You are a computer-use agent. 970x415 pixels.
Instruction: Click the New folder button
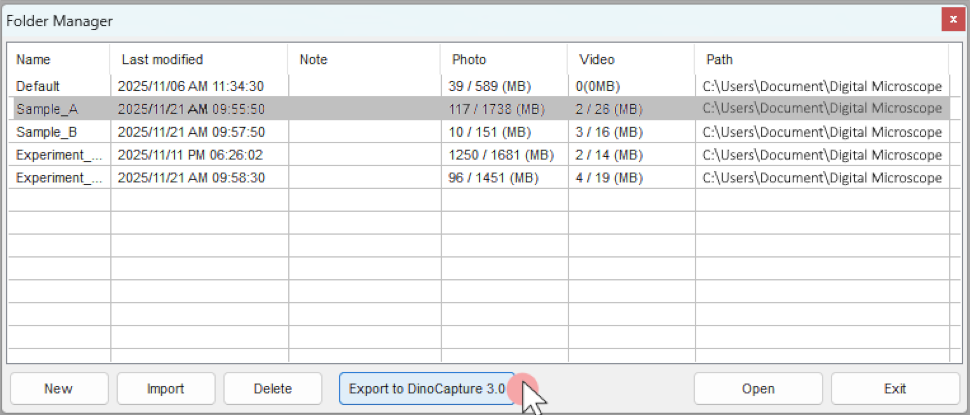59,389
